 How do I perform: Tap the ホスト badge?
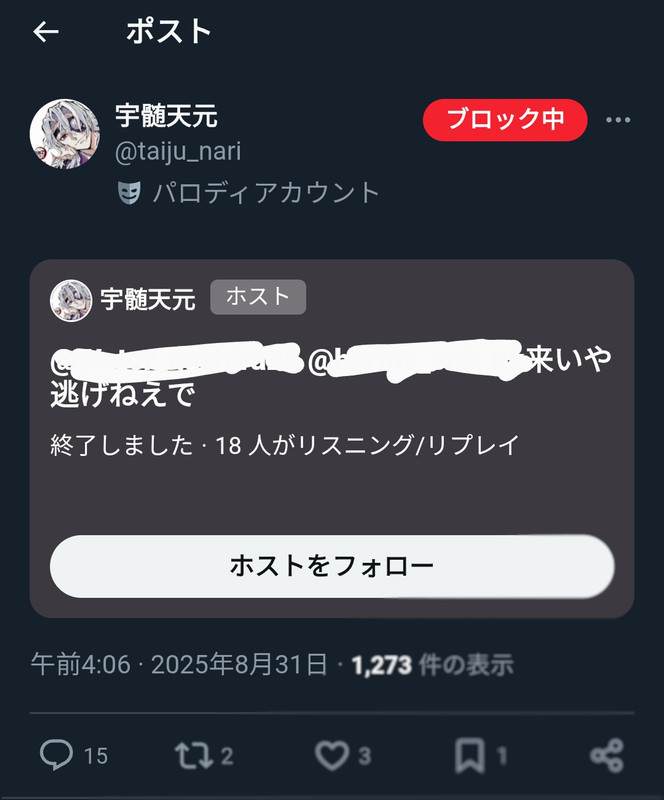pos(258,297)
